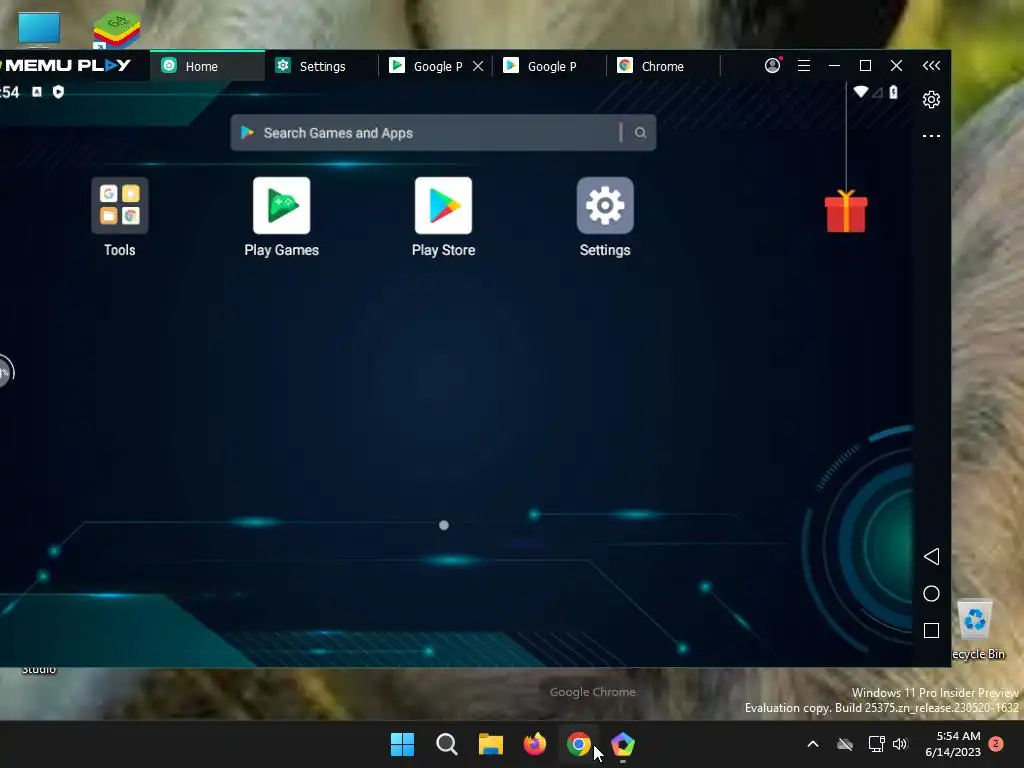1024x768 pixels.
Task: Open the clock showing 5:54 AM
Action: pos(953,744)
